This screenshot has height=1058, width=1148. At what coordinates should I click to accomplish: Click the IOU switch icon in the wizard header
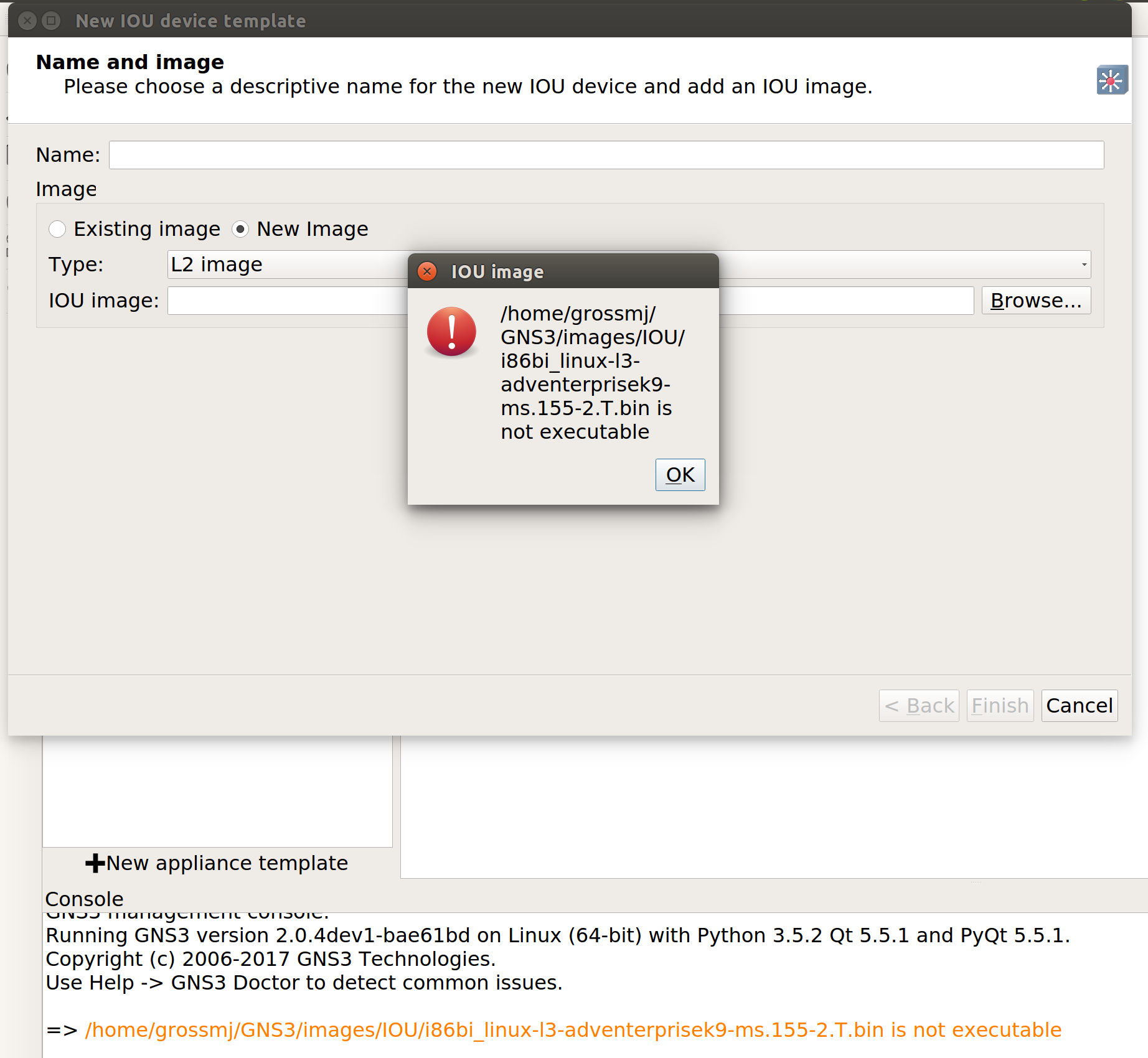point(1112,80)
